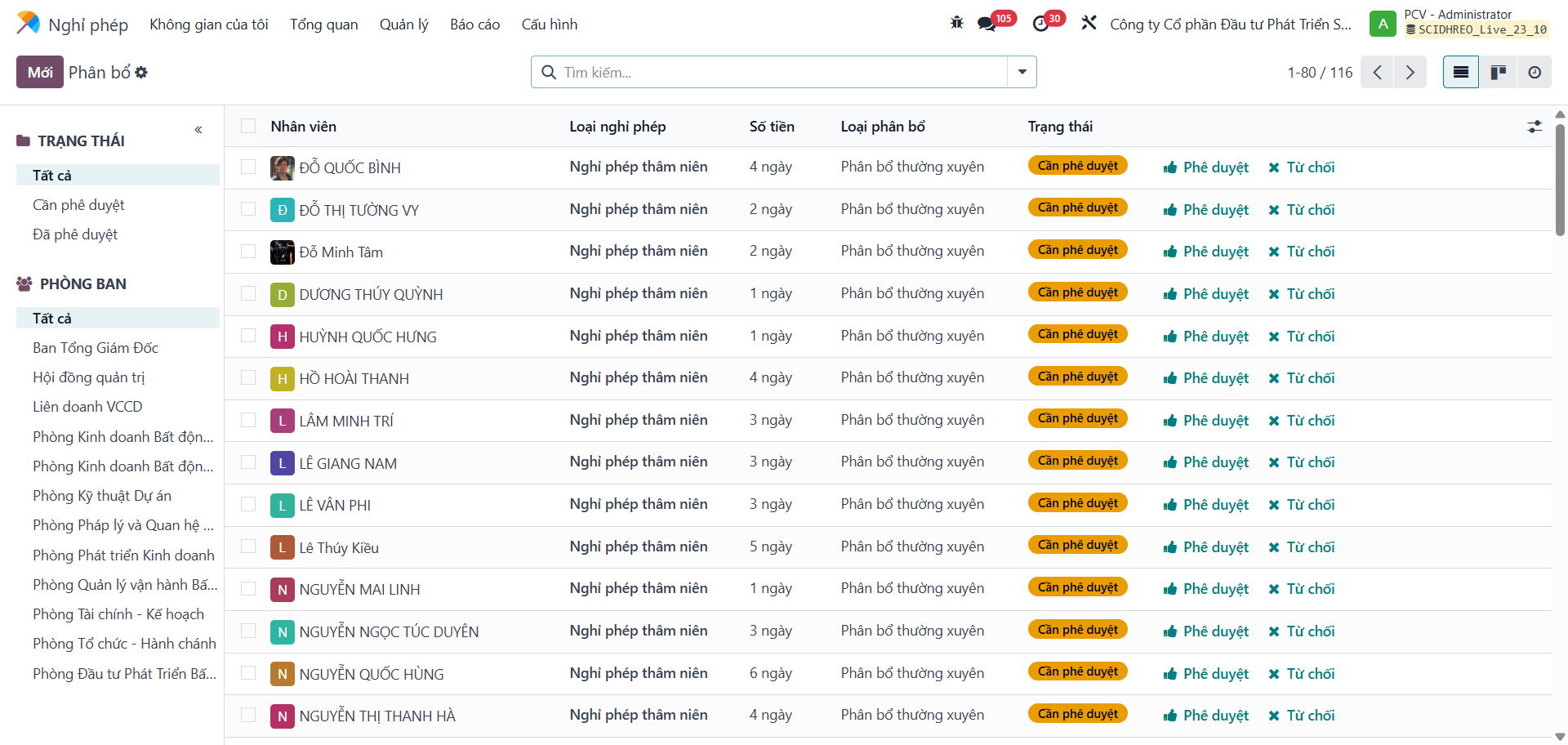
Task: Open optional columns adjust icon
Action: point(1535,127)
